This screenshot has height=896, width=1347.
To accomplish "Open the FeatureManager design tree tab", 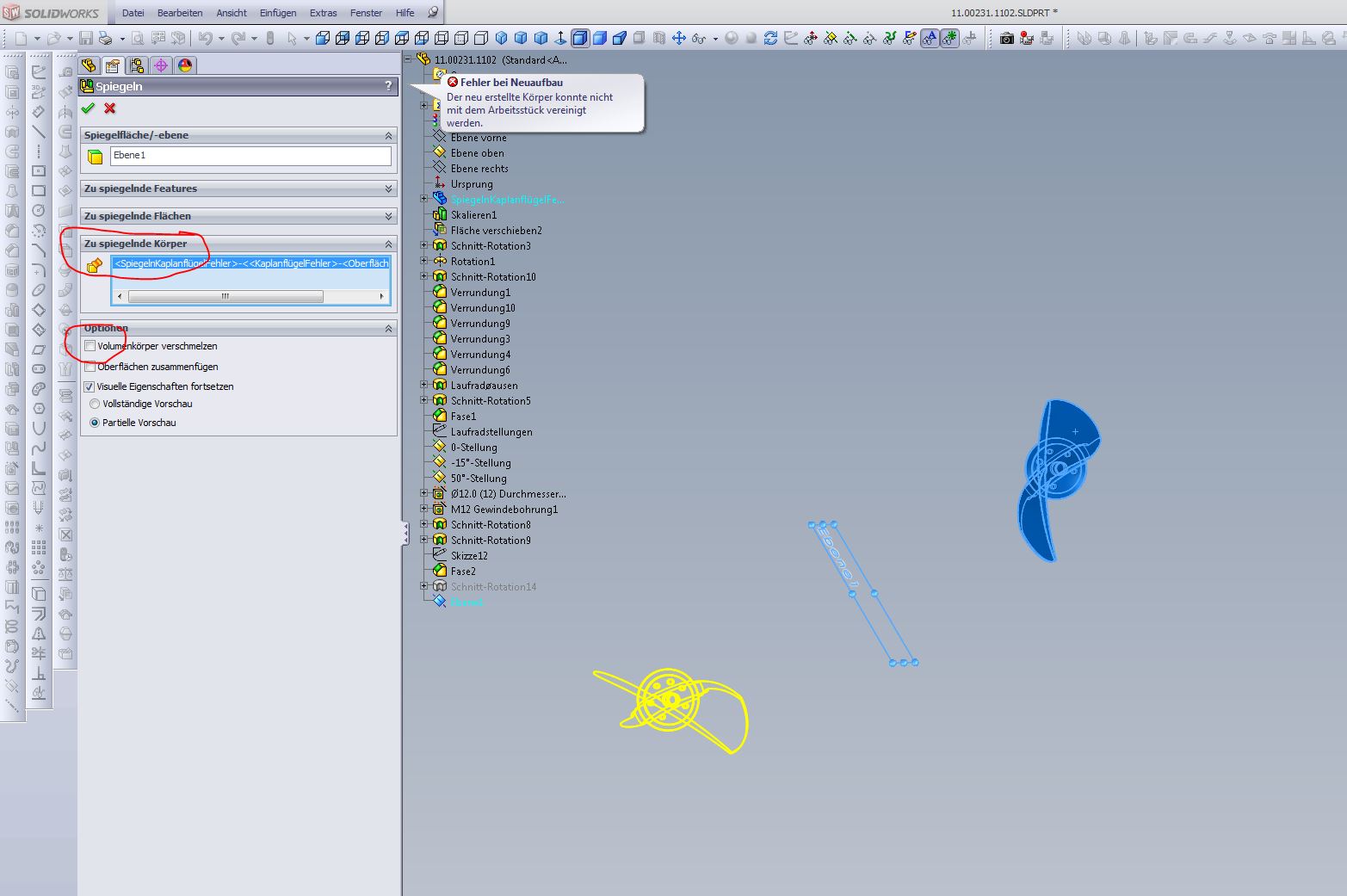I will 89,65.
